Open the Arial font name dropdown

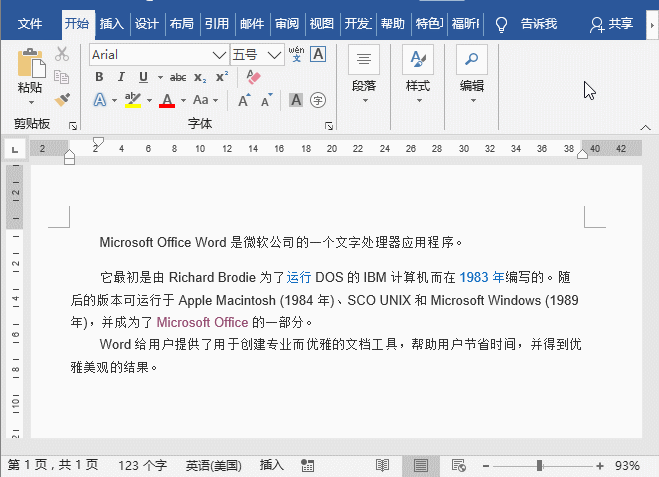[219, 55]
